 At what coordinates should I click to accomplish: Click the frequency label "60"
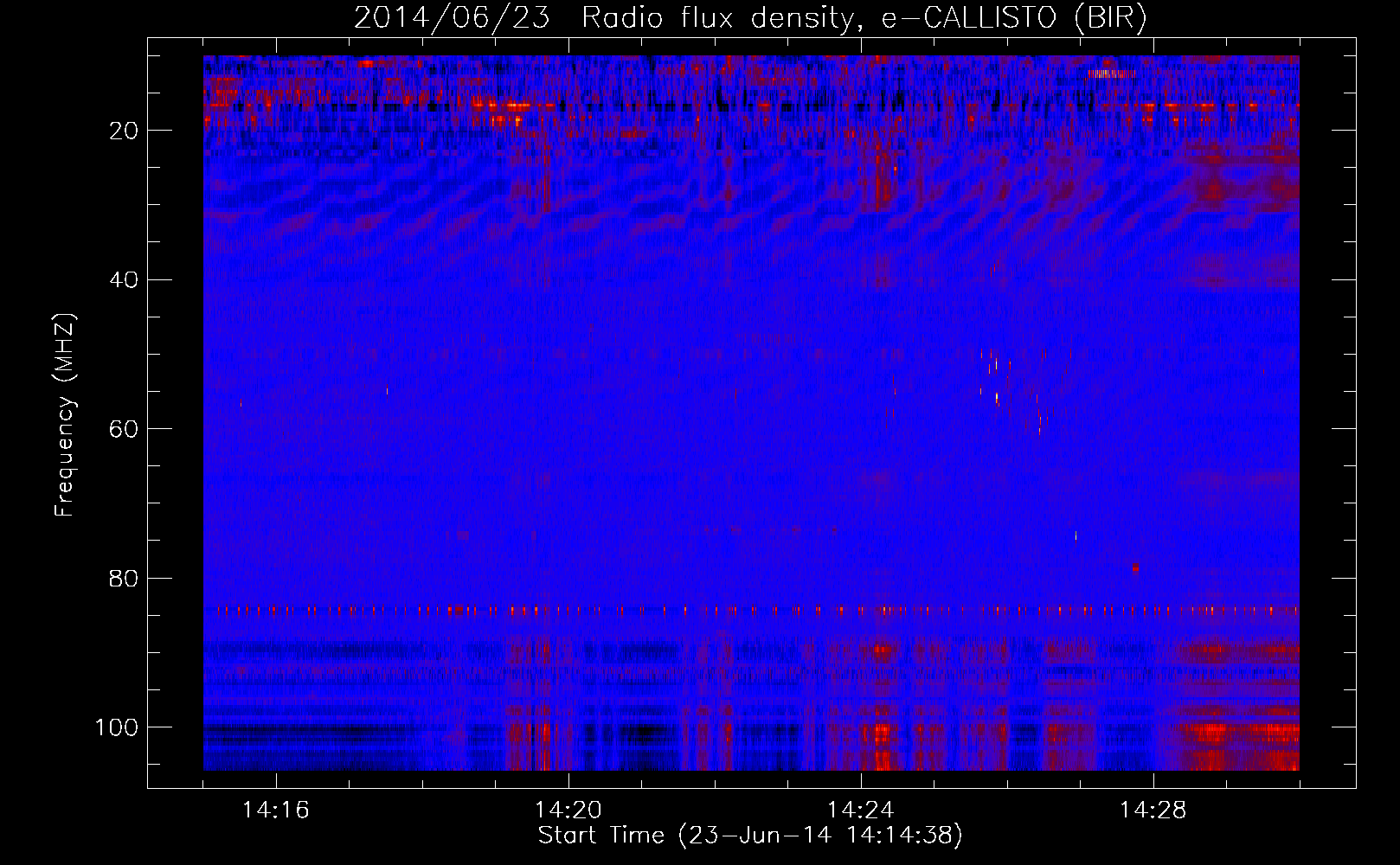[x=124, y=429]
